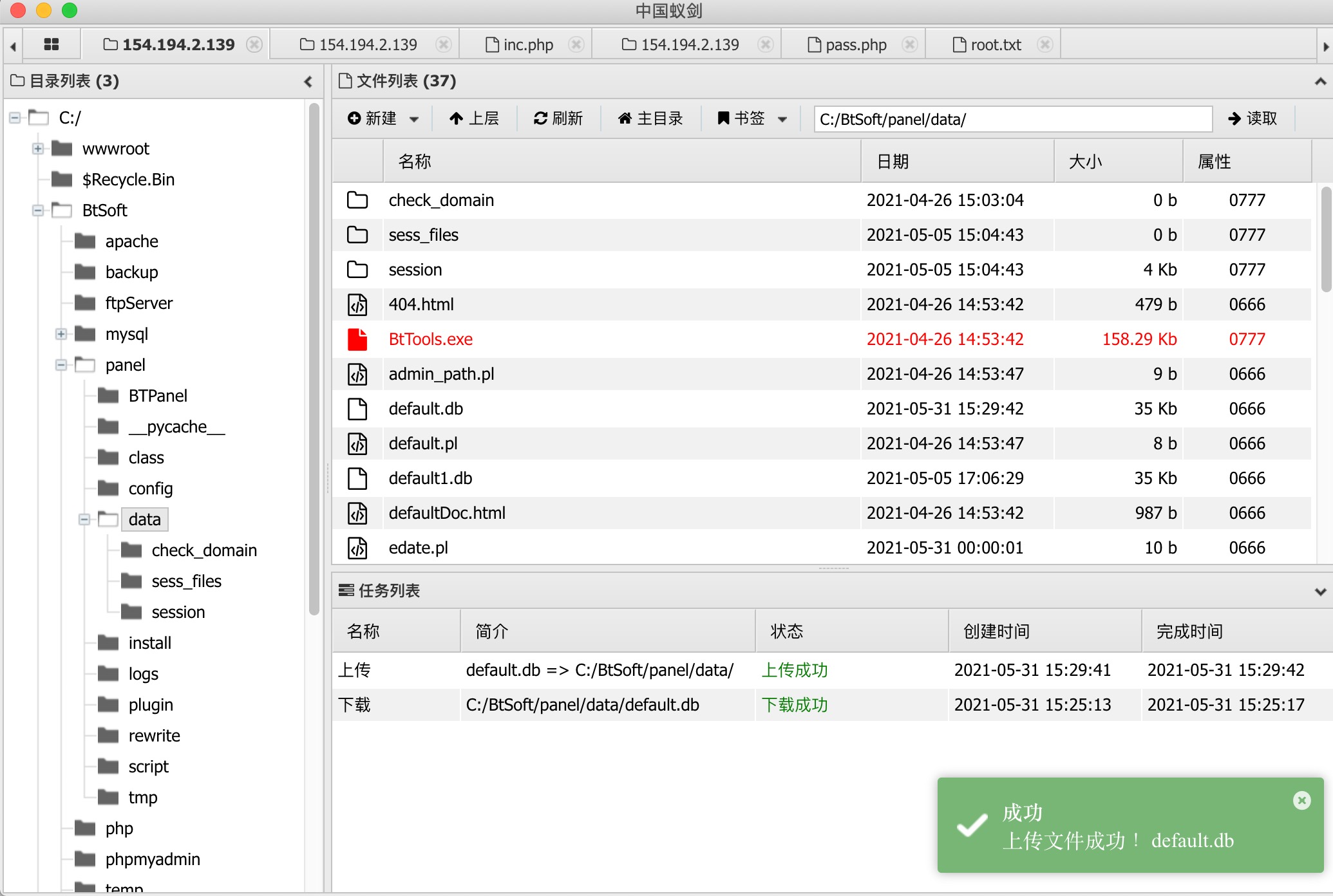Collapse the panel tree node

pos(61,365)
